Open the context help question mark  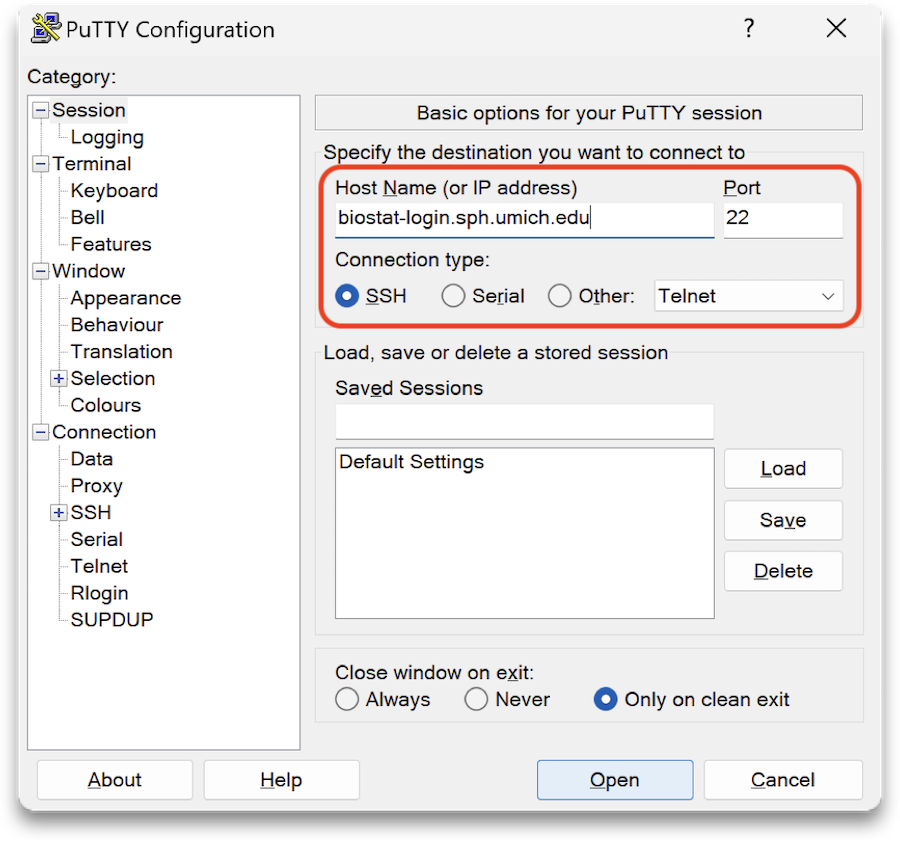click(748, 28)
